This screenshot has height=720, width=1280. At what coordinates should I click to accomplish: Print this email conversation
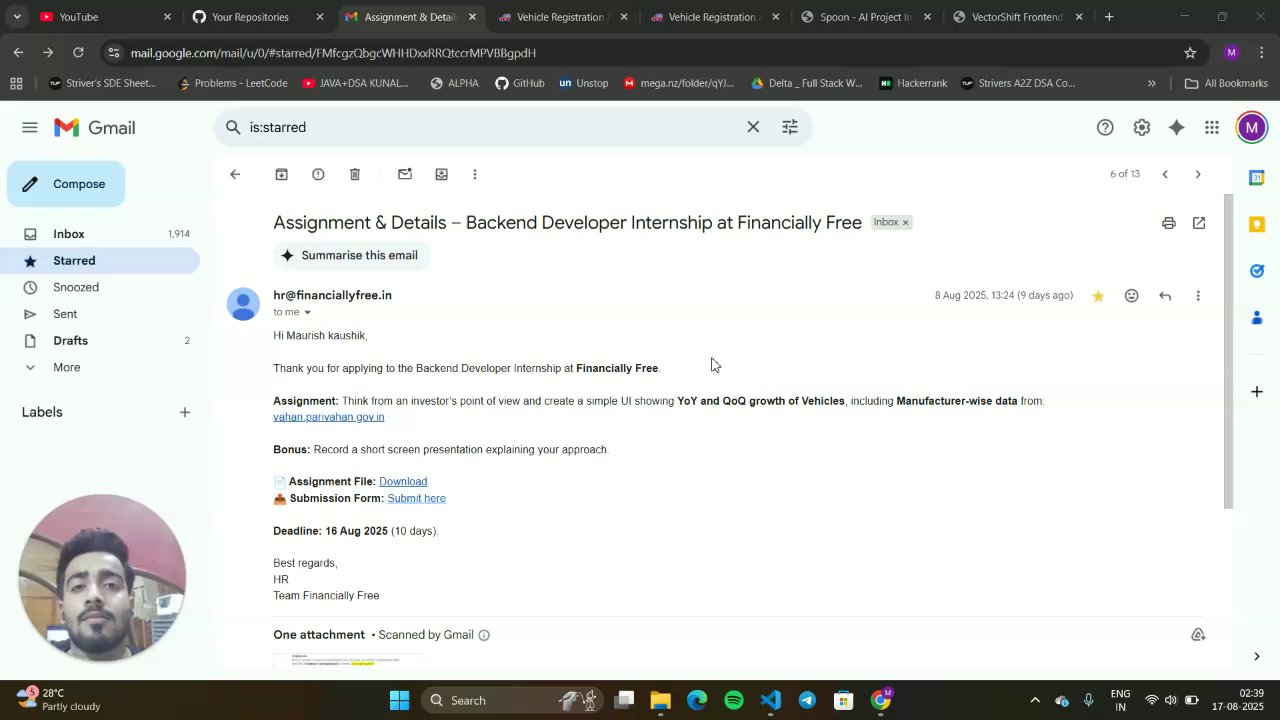[1169, 223]
